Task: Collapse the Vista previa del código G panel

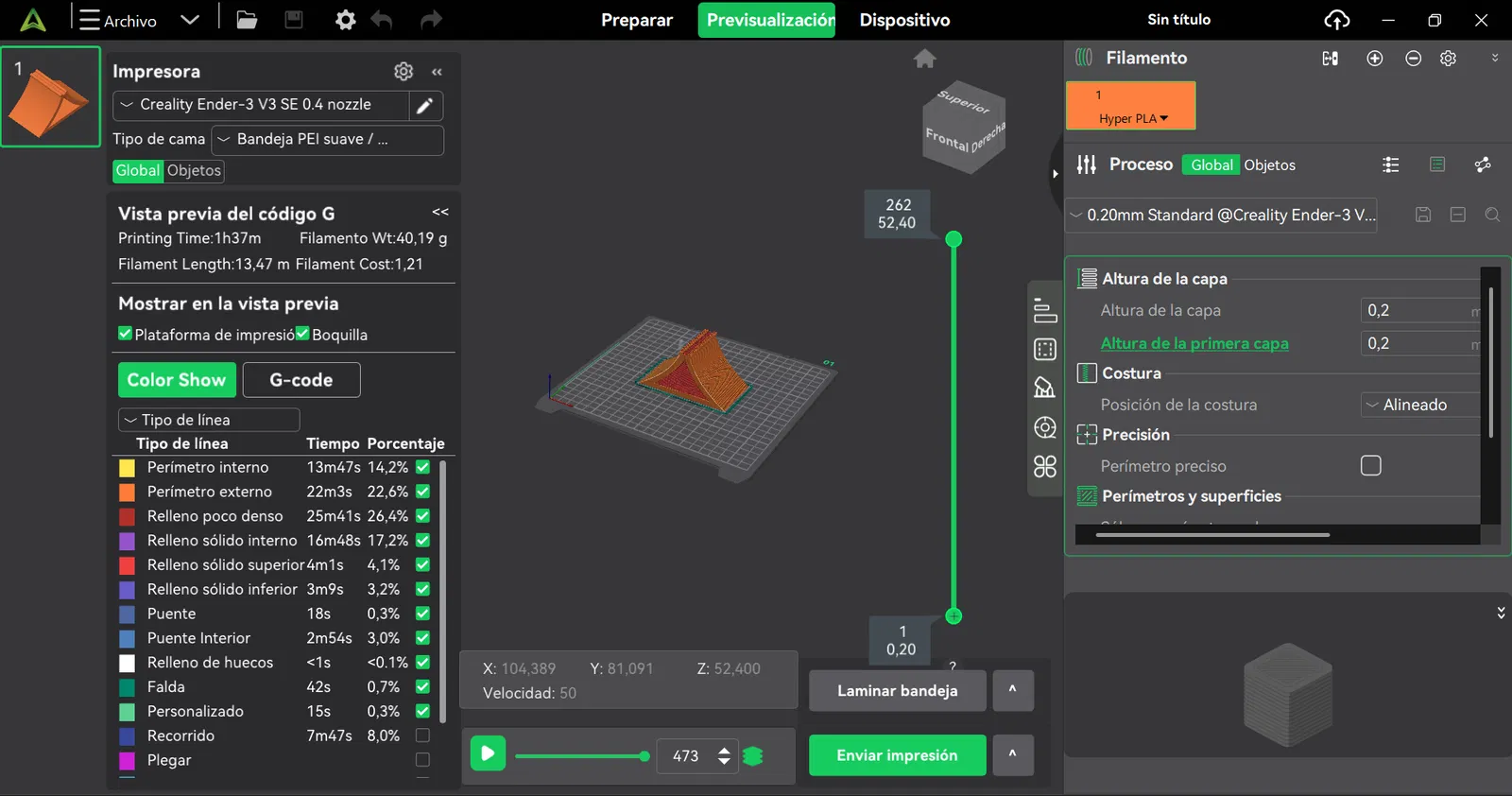Action: coord(440,213)
